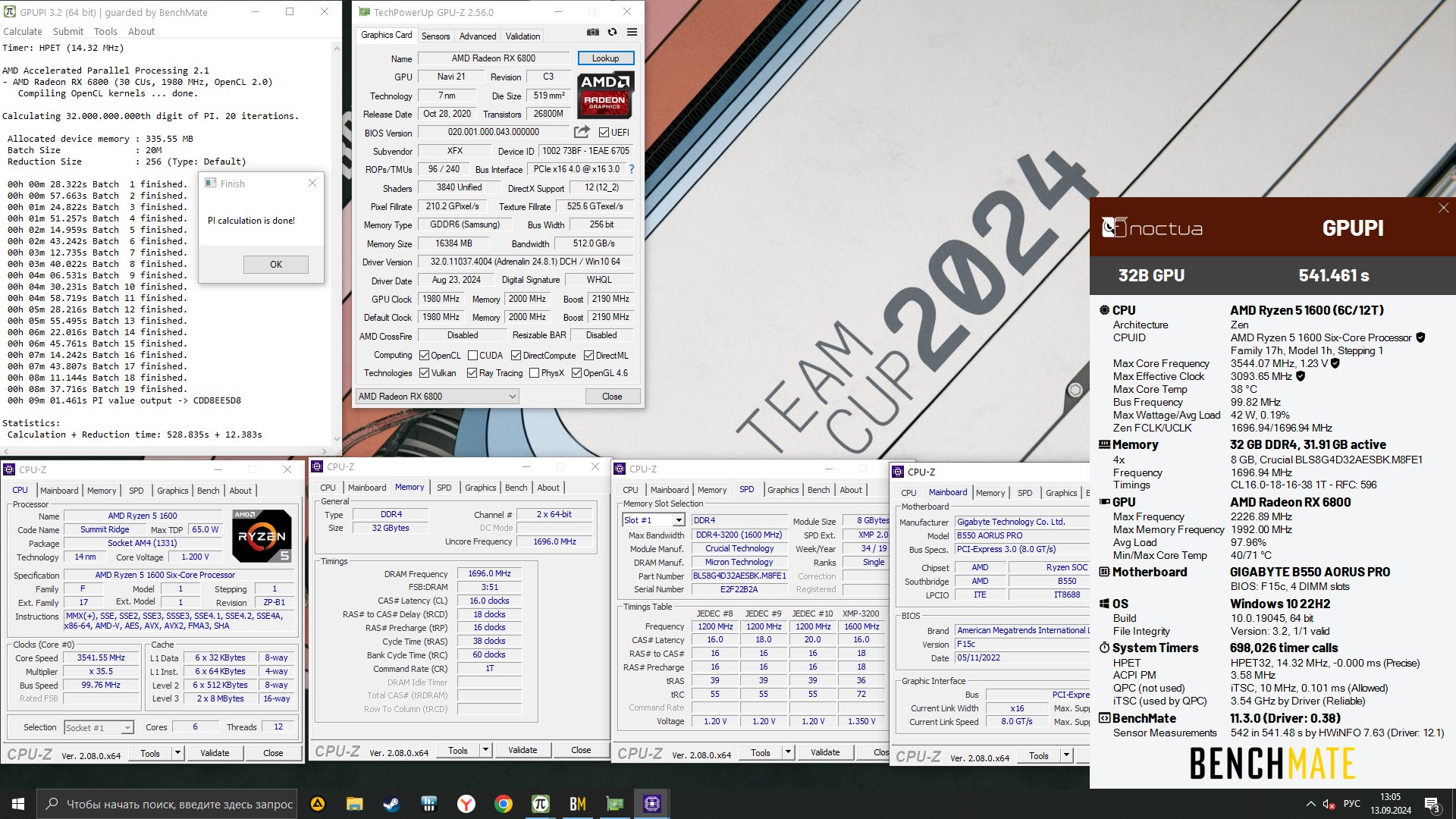Open File Explorer from the taskbar
The image size is (1456, 819).
point(354,804)
